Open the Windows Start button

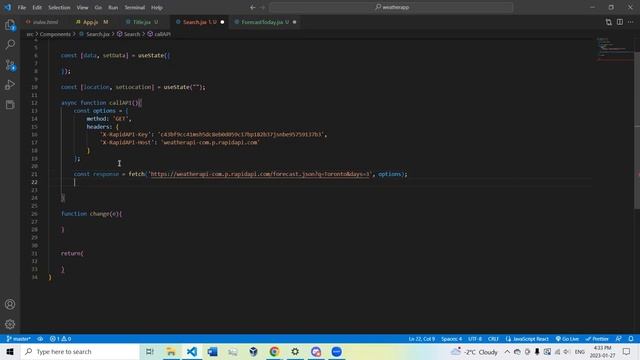click(10, 351)
